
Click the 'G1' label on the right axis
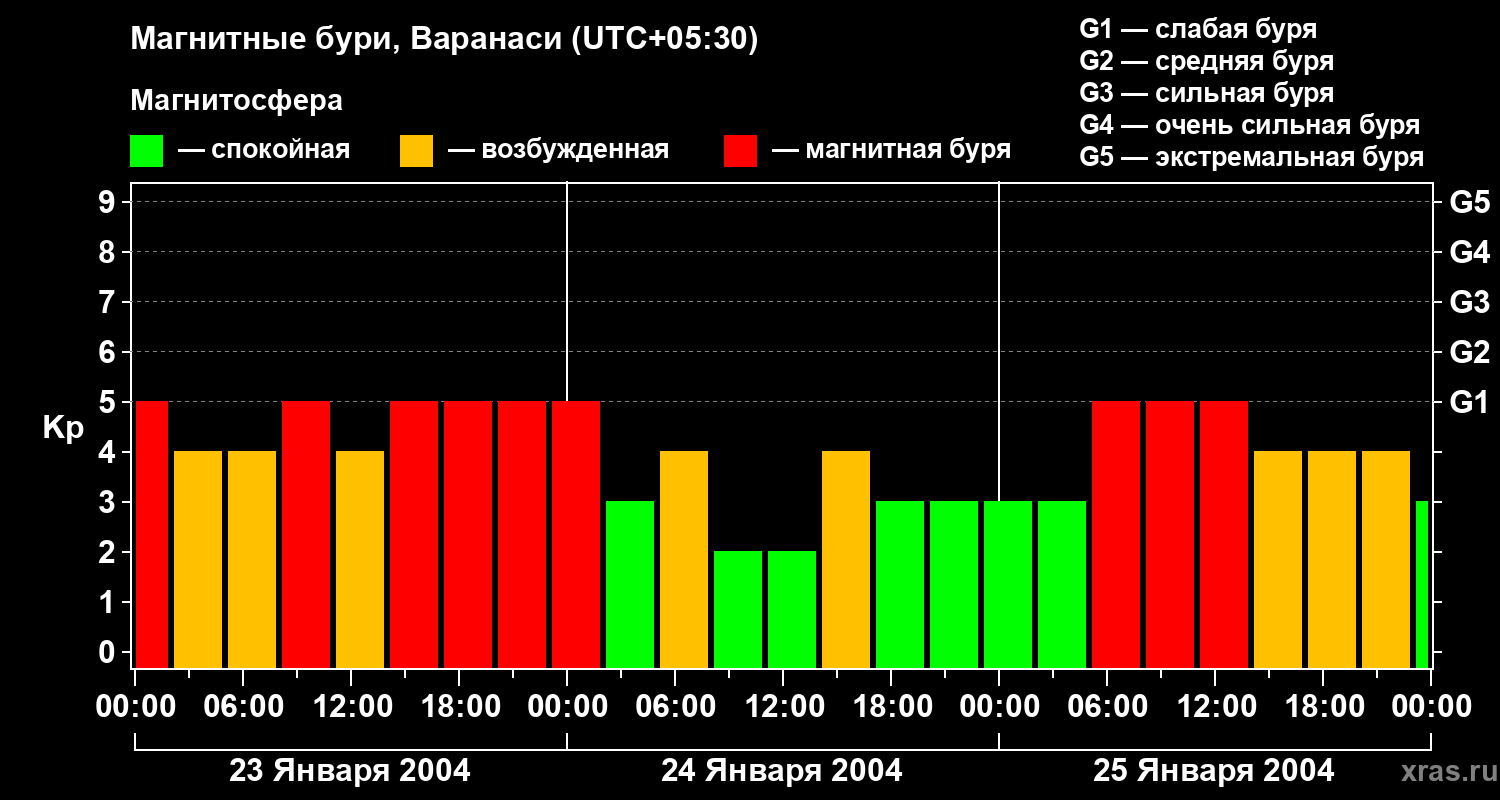tap(1469, 403)
